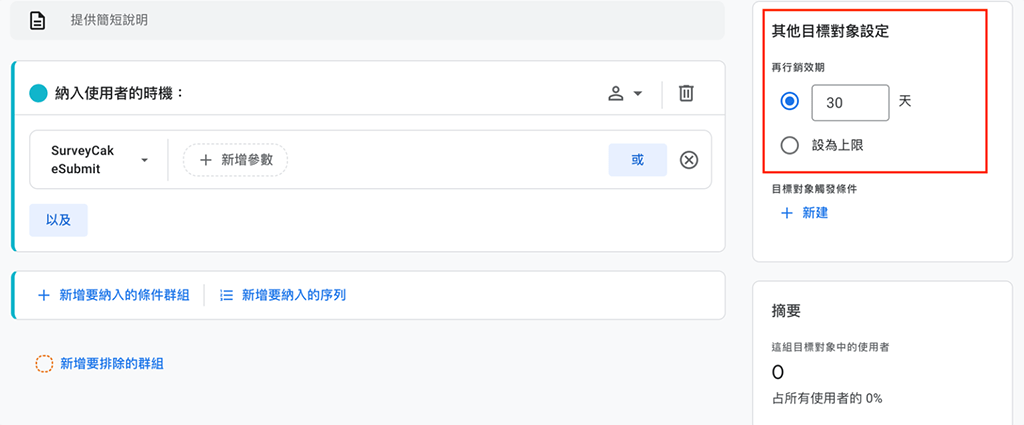Click the 占所有使用者的 0% text
Image resolution: width=1024 pixels, height=425 pixels.
827,398
